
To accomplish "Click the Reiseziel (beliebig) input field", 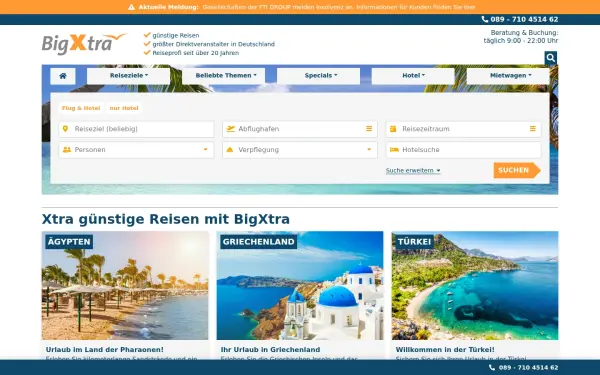I will pos(136,129).
